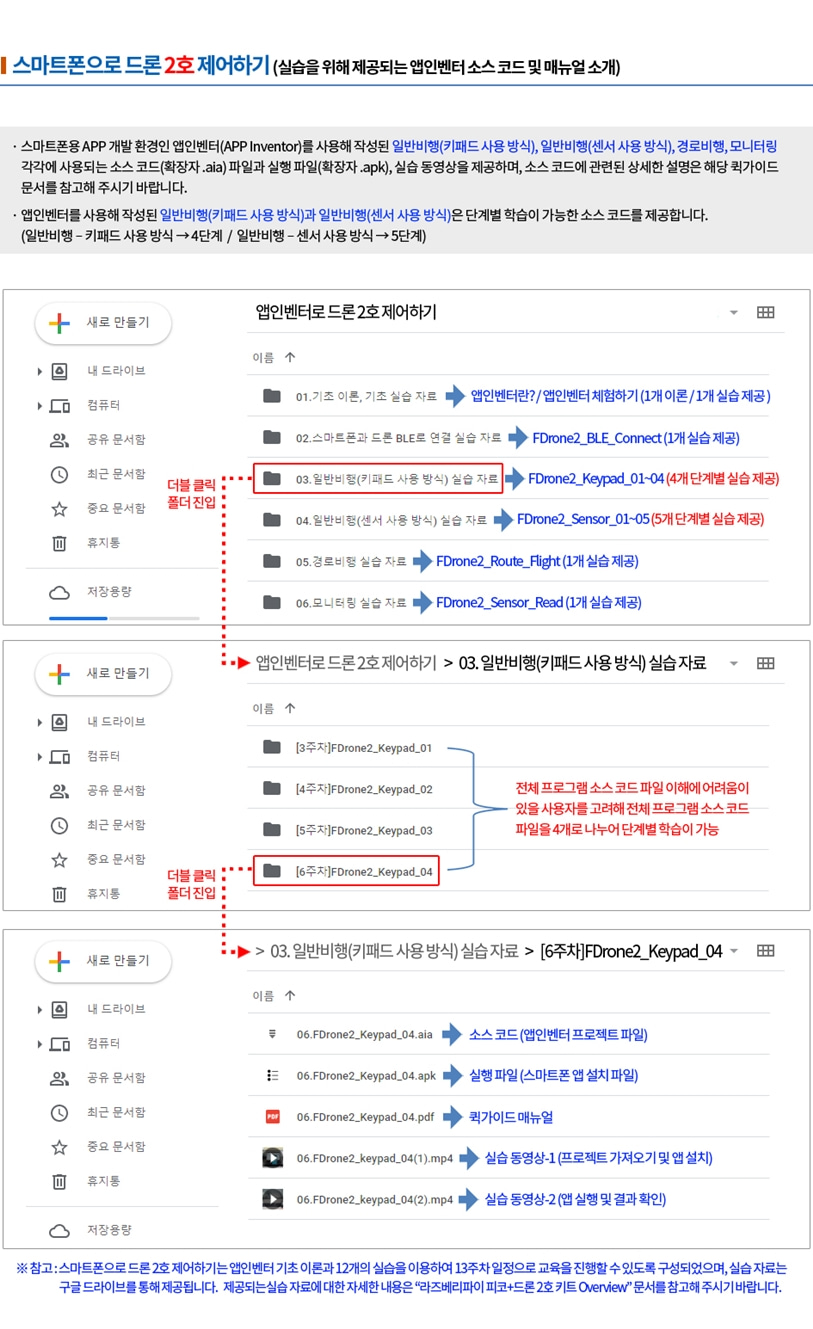Click 새로 만들기 button in bottom panel
813x1329 pixels.
[103, 961]
